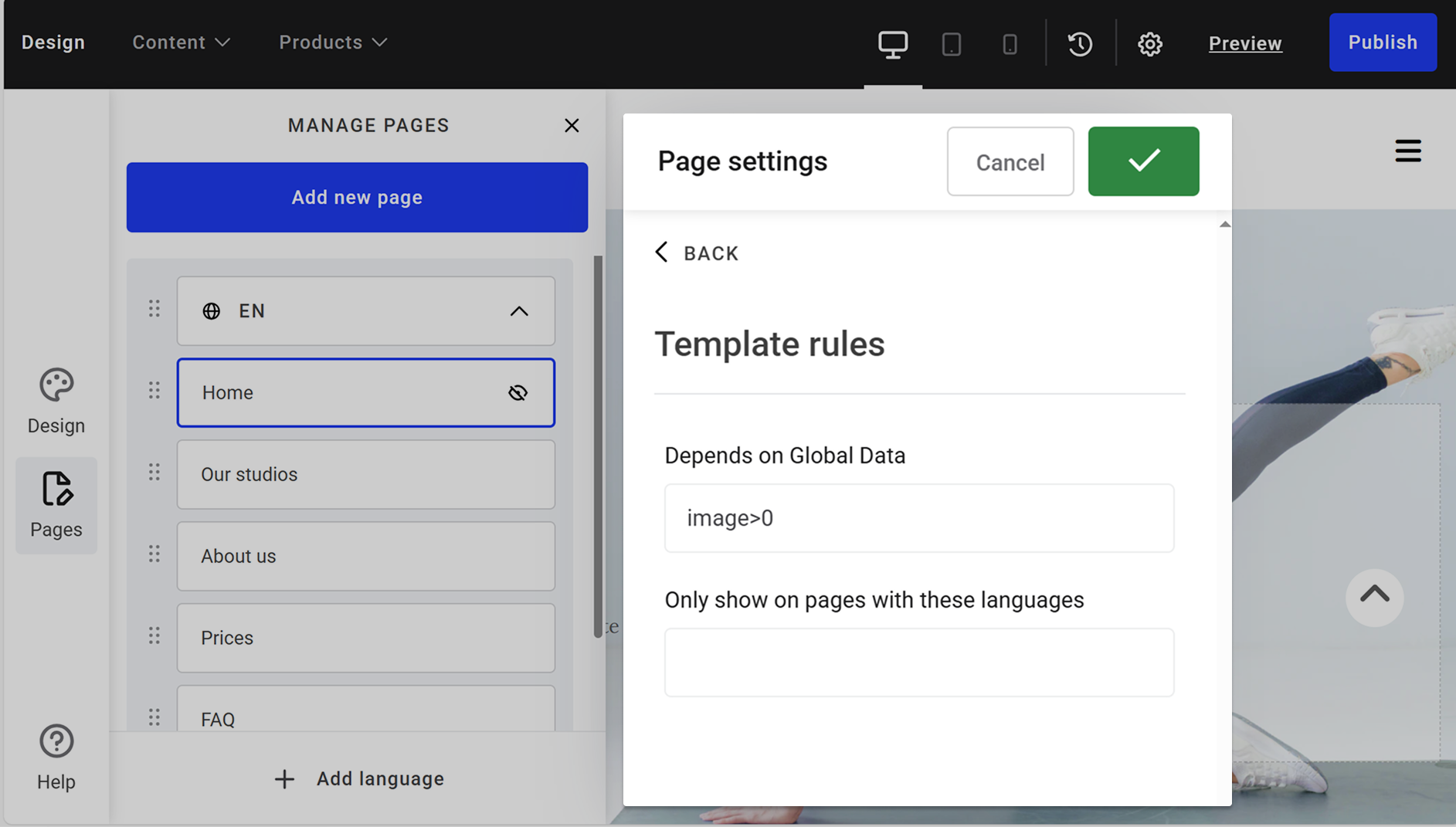Viewport: 1456px width, 827px height.
Task: Collapse the EN language group
Action: (x=519, y=311)
